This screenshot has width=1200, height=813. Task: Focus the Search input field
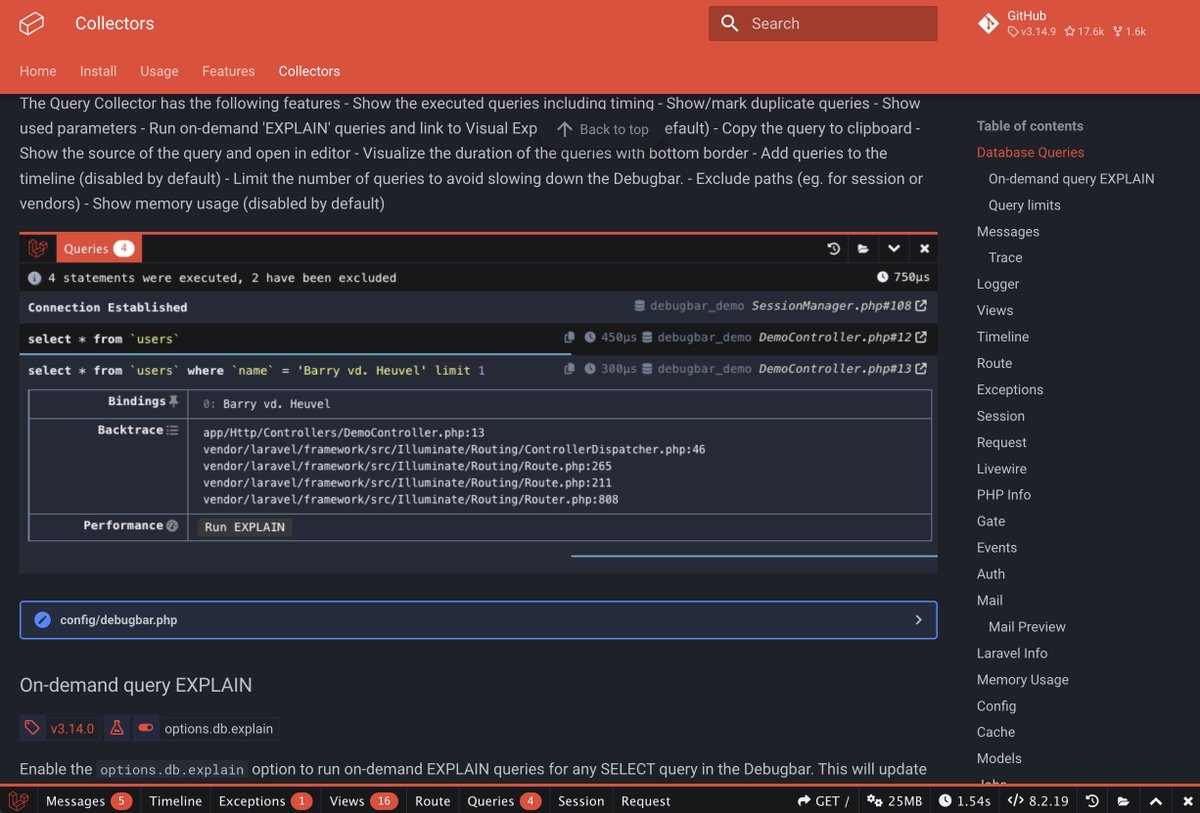pyautogui.click(x=823, y=23)
